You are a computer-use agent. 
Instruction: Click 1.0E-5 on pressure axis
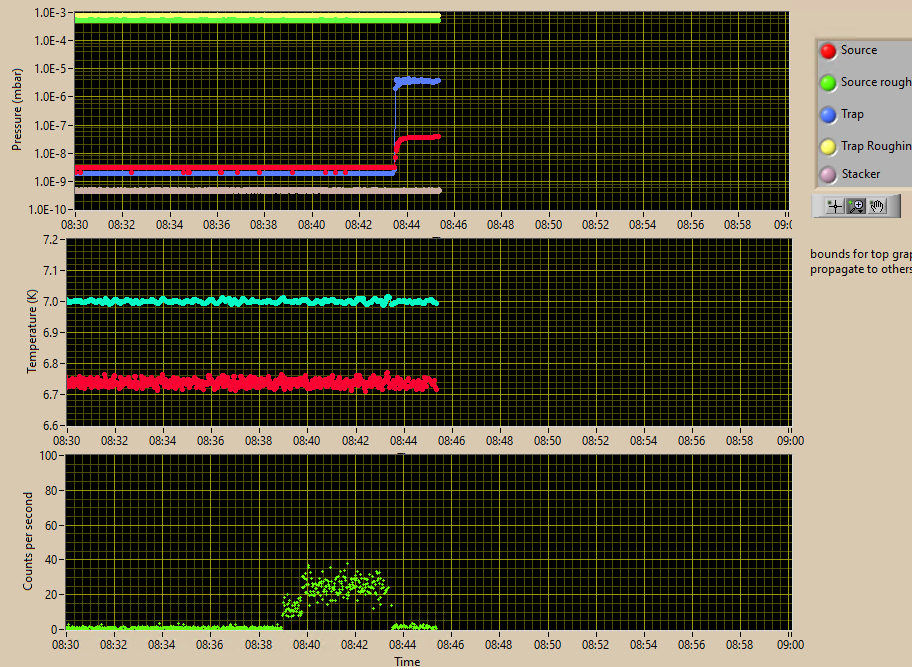pos(51,69)
